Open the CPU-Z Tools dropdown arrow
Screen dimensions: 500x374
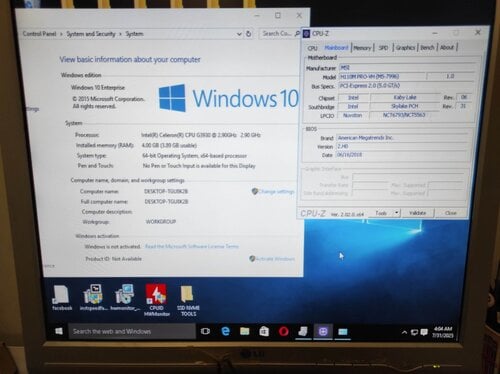(397, 212)
